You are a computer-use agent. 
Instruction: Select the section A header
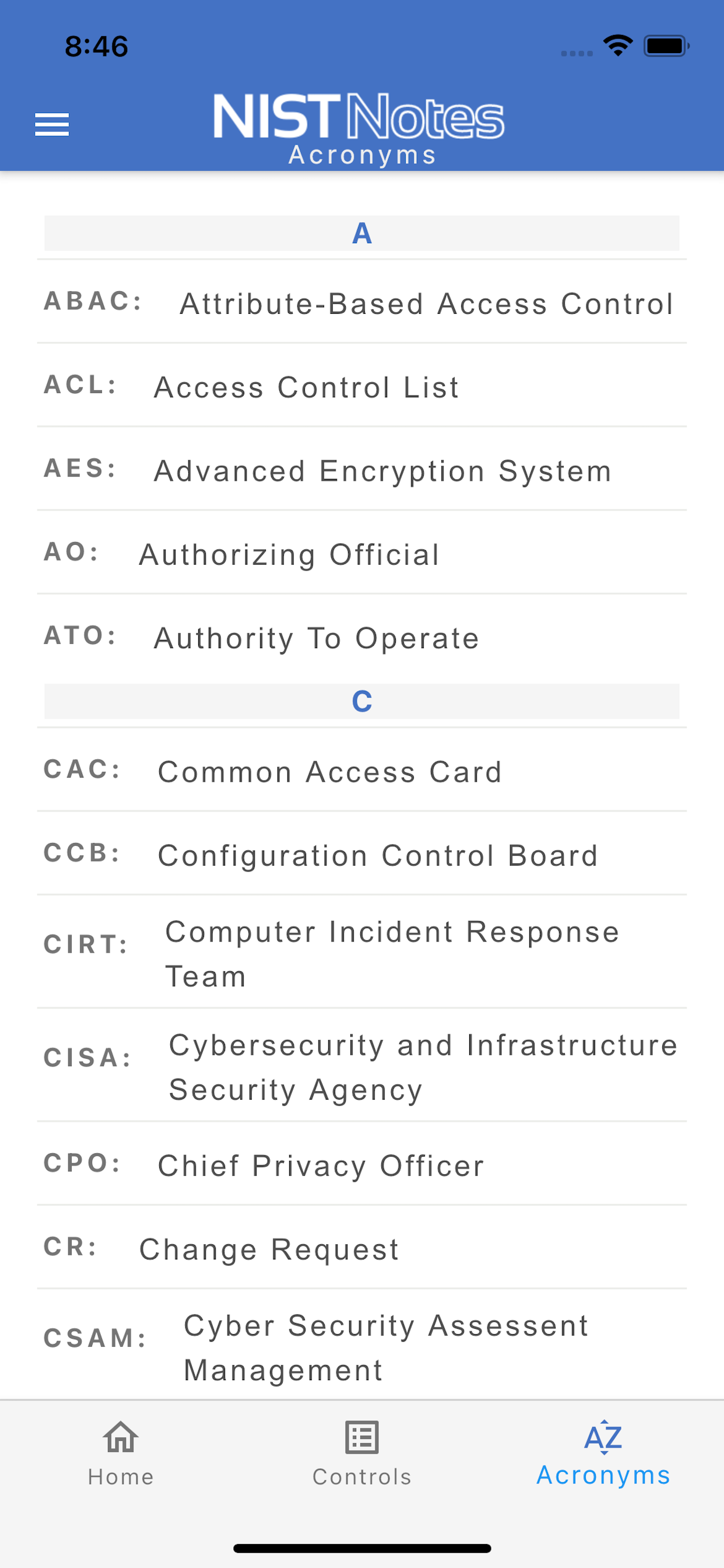tap(362, 233)
